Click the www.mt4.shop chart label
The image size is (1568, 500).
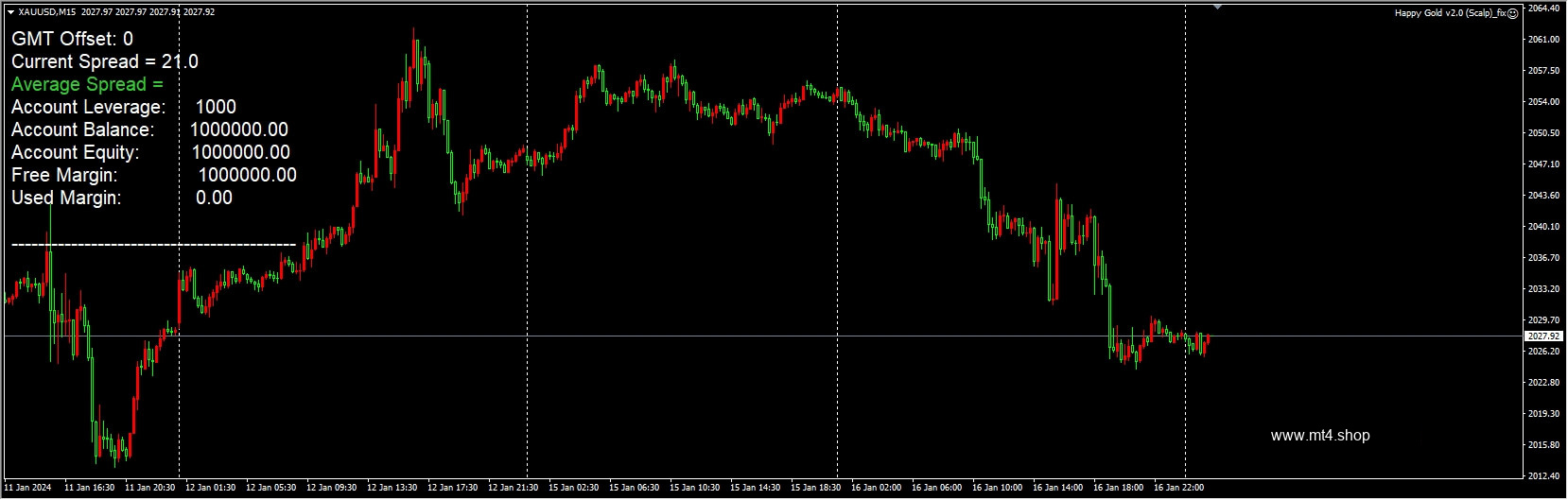tap(1320, 436)
